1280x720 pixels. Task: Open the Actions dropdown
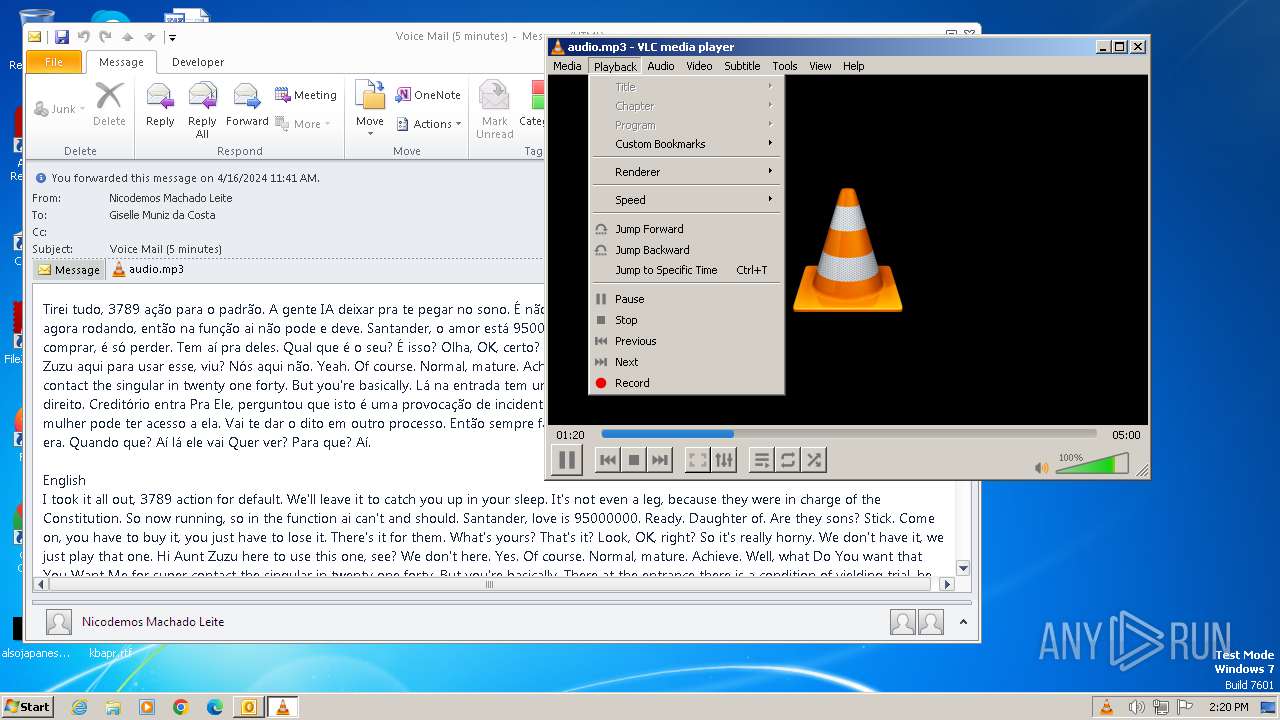[x=429, y=124]
